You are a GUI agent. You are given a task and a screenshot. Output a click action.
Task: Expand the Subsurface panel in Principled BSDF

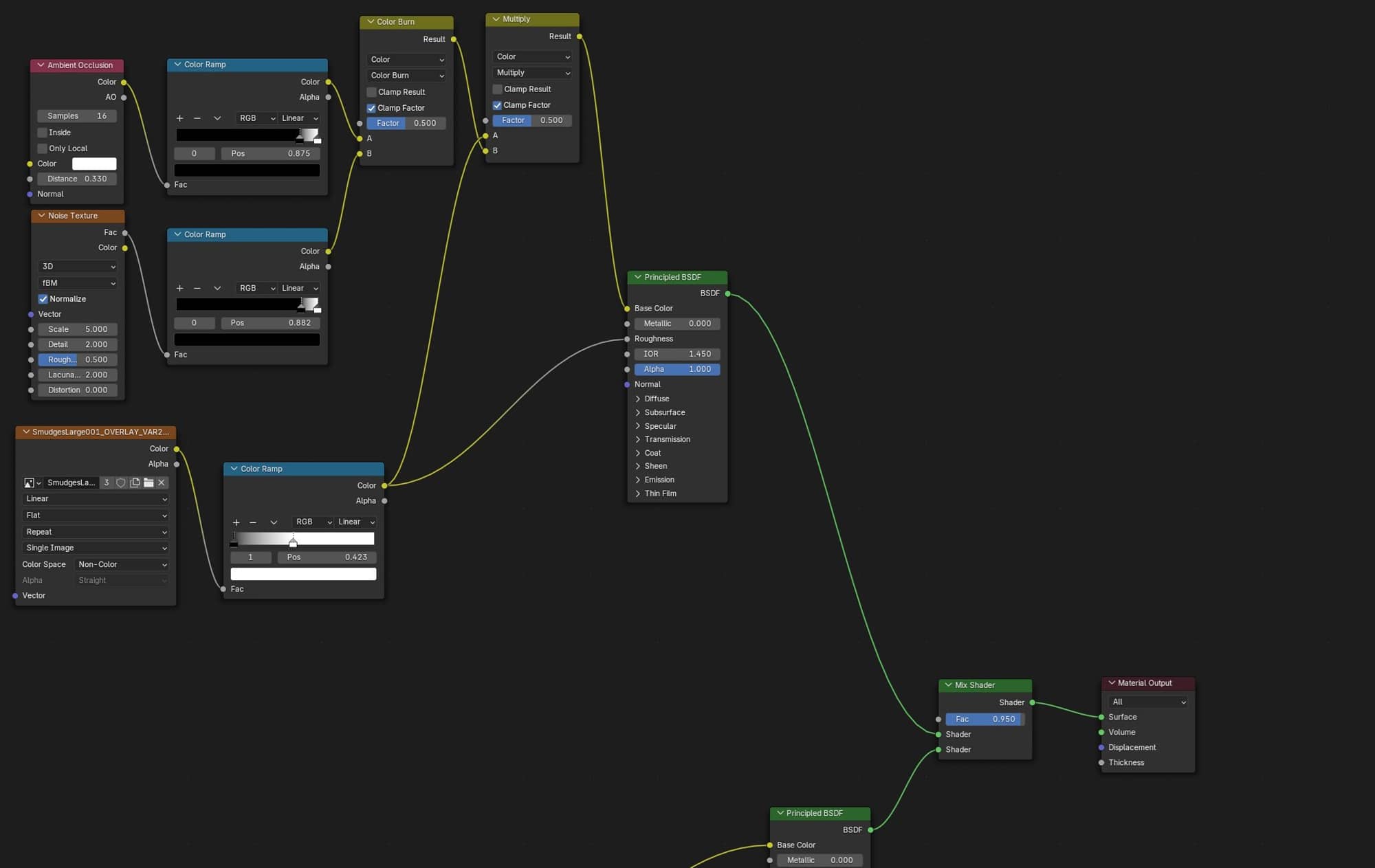coord(638,413)
